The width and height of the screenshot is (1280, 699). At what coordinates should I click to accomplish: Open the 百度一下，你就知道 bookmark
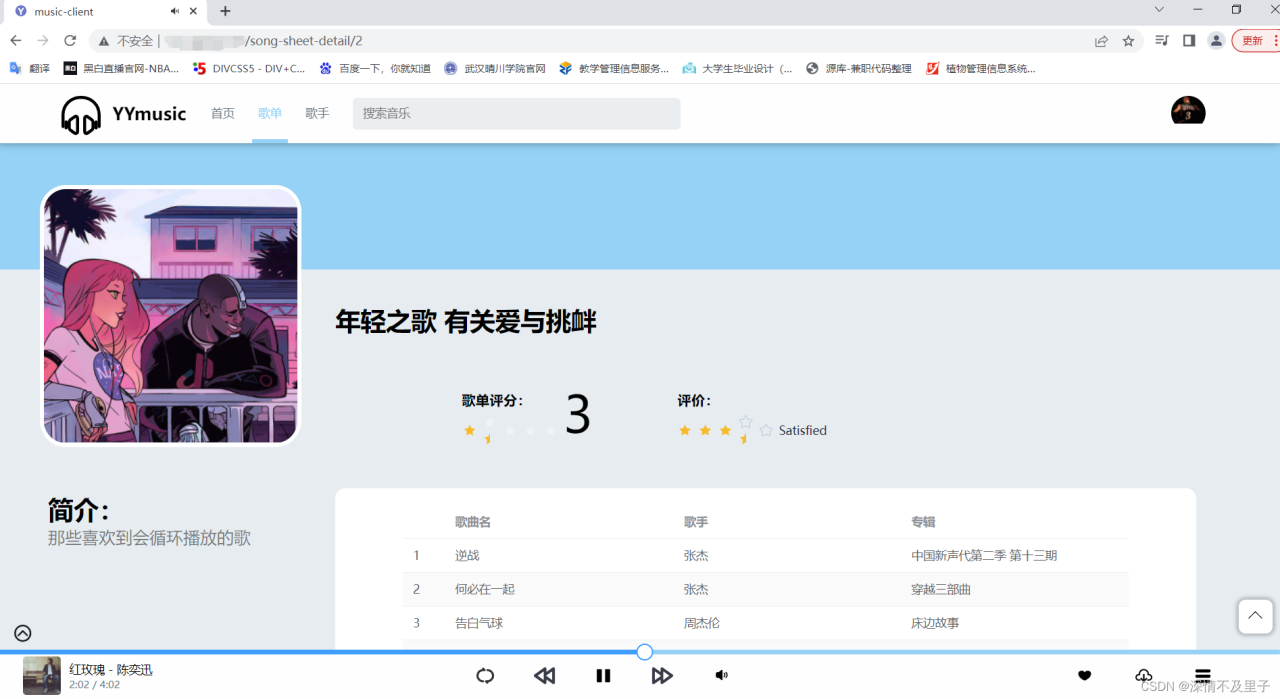[x=375, y=69]
